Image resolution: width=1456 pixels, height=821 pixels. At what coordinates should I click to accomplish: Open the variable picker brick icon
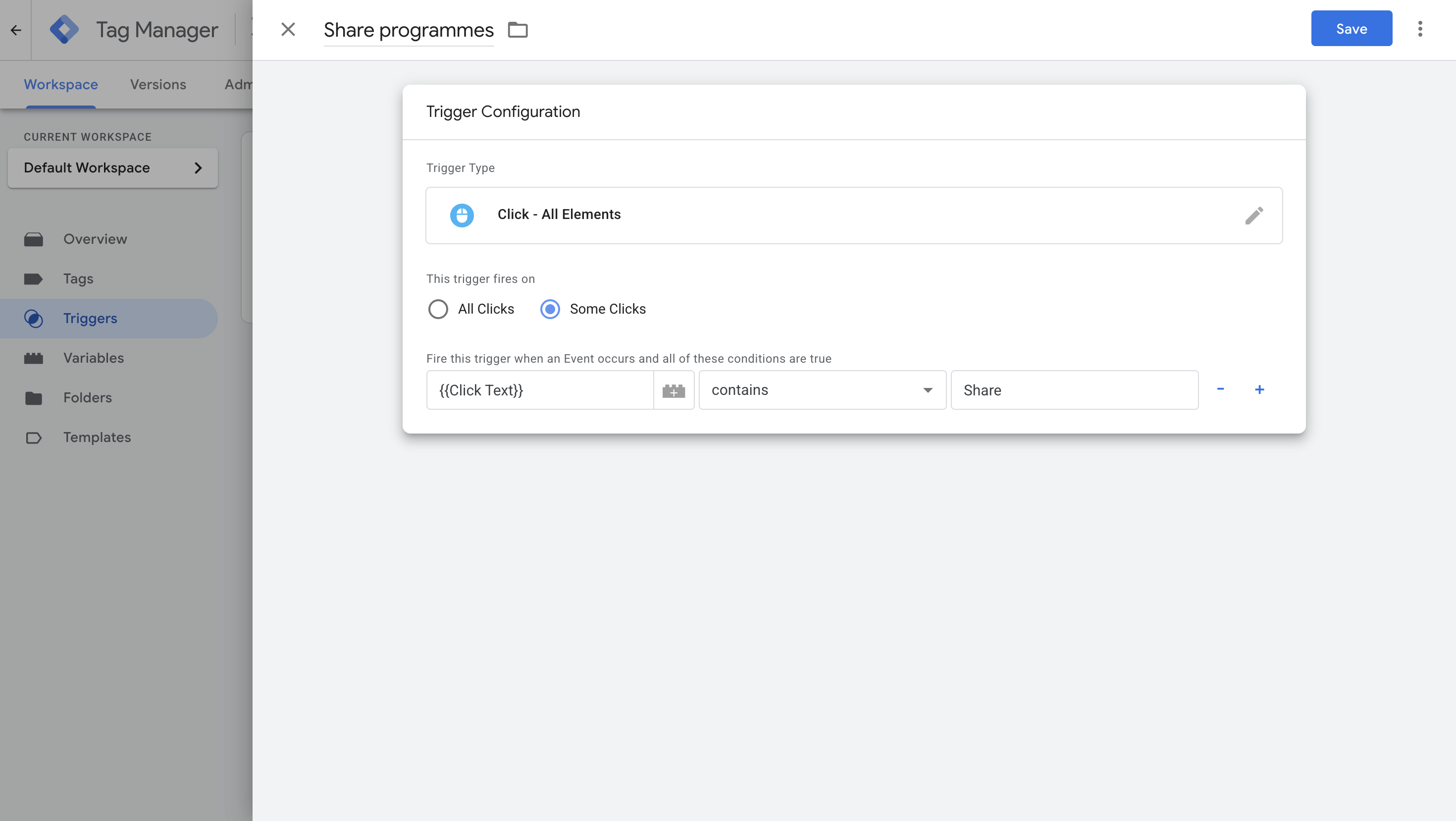tap(674, 390)
